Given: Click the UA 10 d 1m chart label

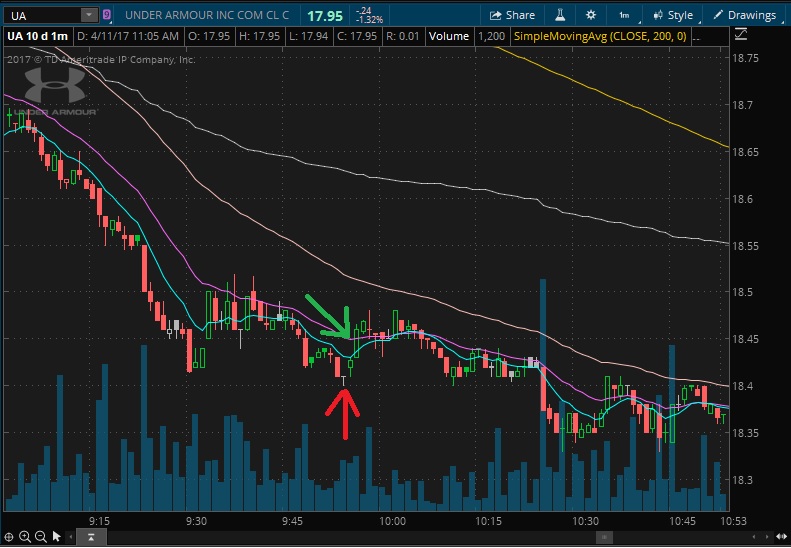Looking at the screenshot, I should [x=37, y=36].
